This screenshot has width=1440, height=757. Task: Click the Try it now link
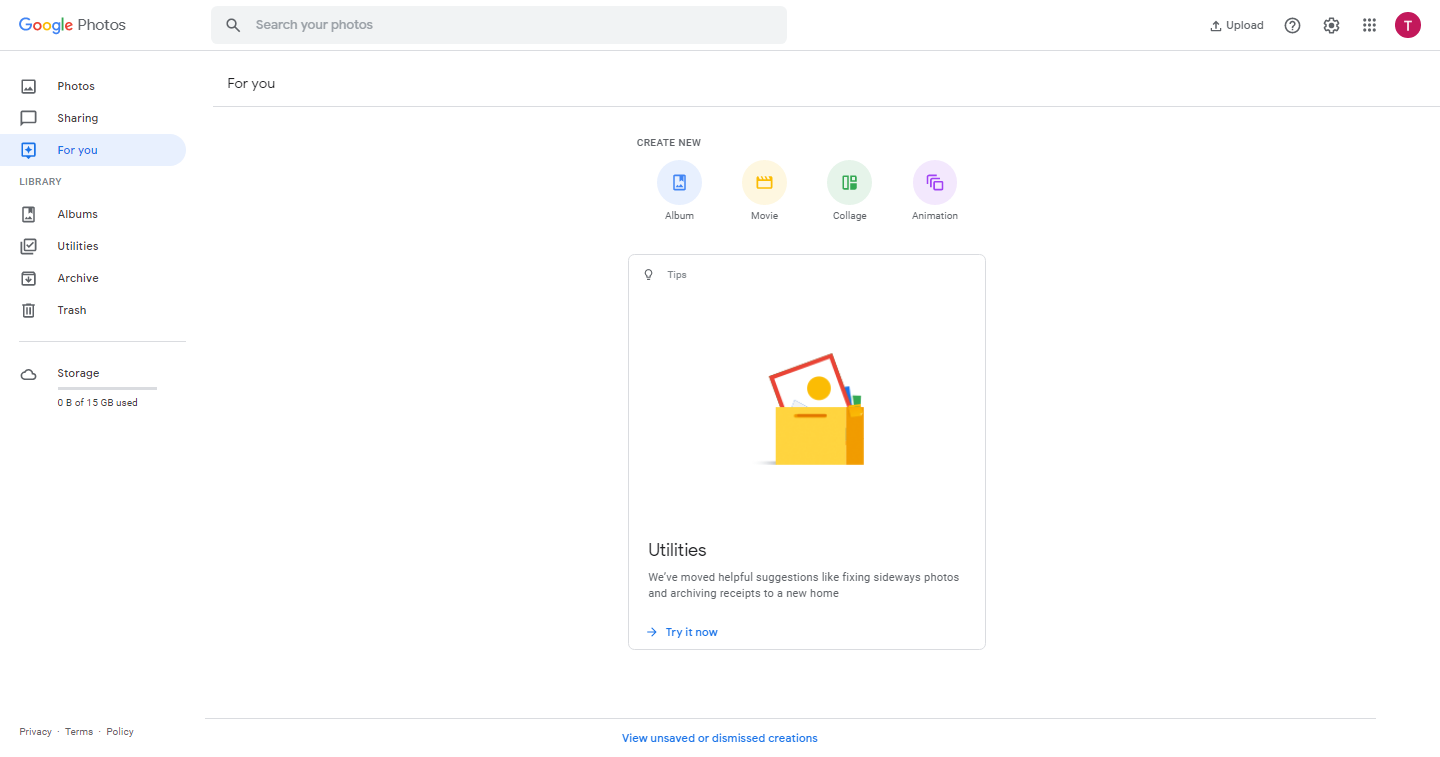[692, 632]
